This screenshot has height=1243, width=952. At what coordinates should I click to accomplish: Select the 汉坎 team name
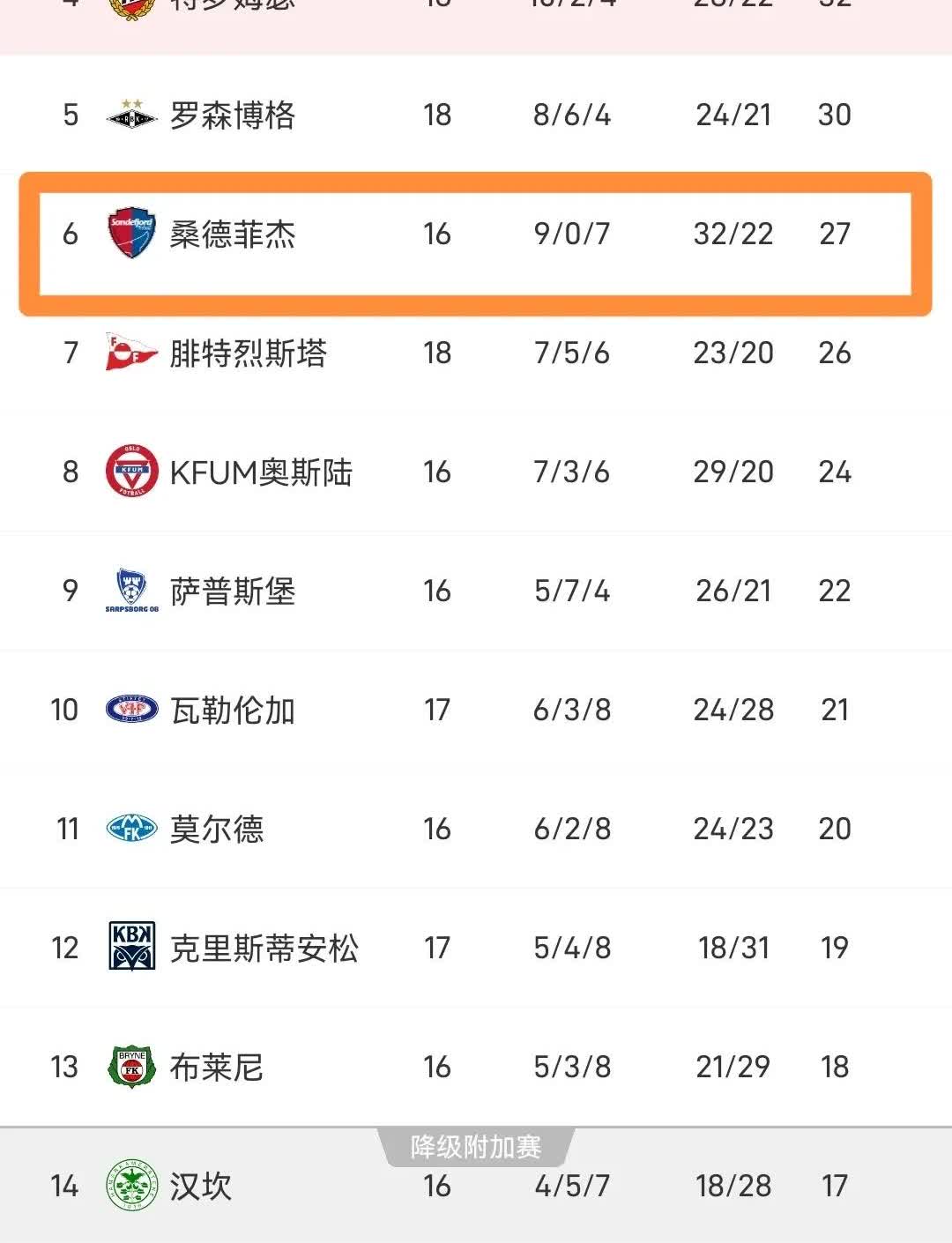(201, 1187)
